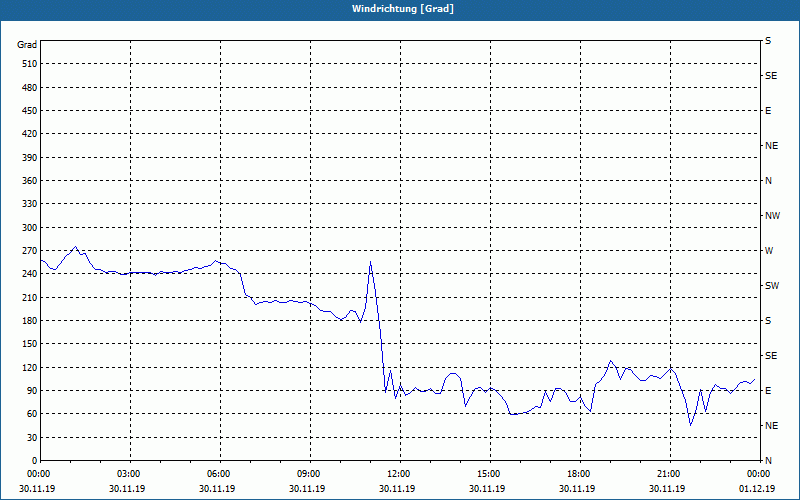The image size is (800, 500).
Task: Select the 390 value on the y-axis
Action: 30,158
